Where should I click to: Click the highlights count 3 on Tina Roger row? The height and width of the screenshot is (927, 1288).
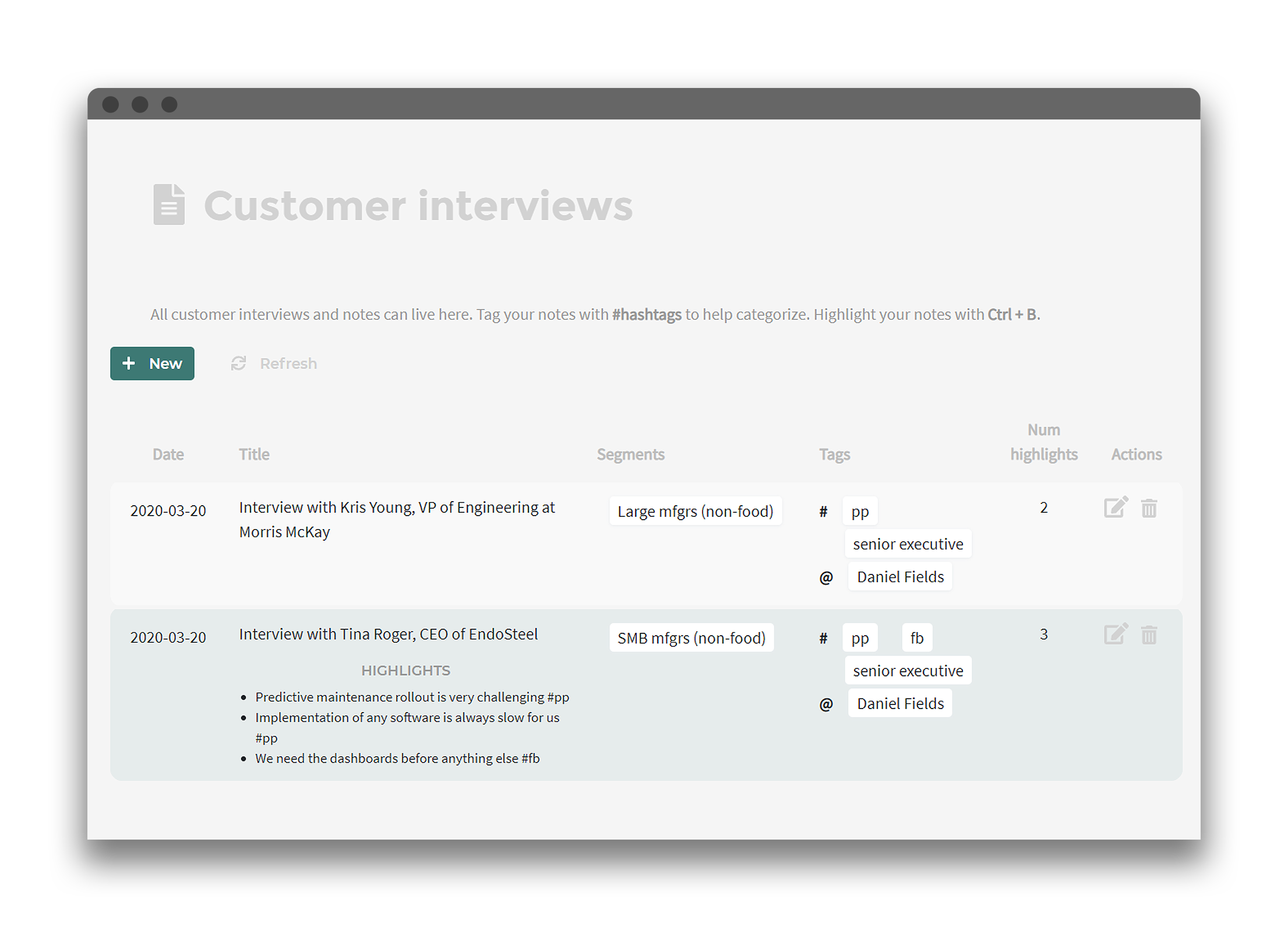click(x=1044, y=635)
